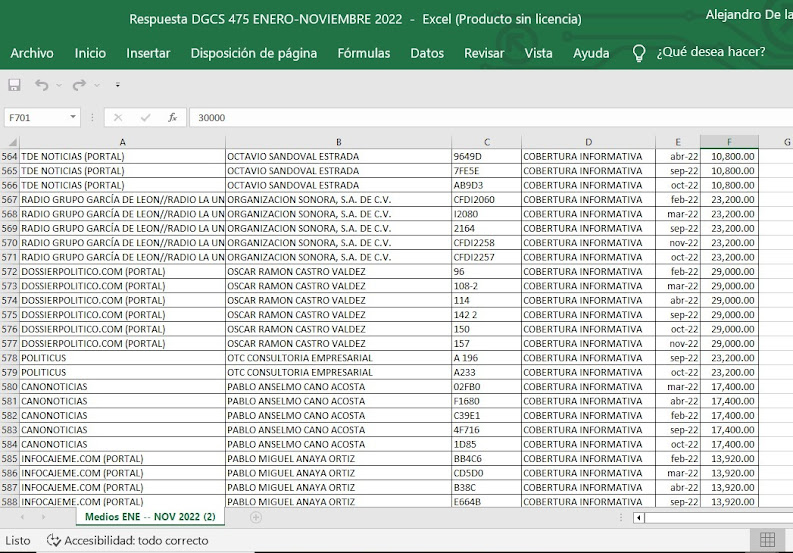Image resolution: width=793 pixels, height=553 pixels.
Task: Click 'nov-22' date in row 577
Action: tap(678, 344)
